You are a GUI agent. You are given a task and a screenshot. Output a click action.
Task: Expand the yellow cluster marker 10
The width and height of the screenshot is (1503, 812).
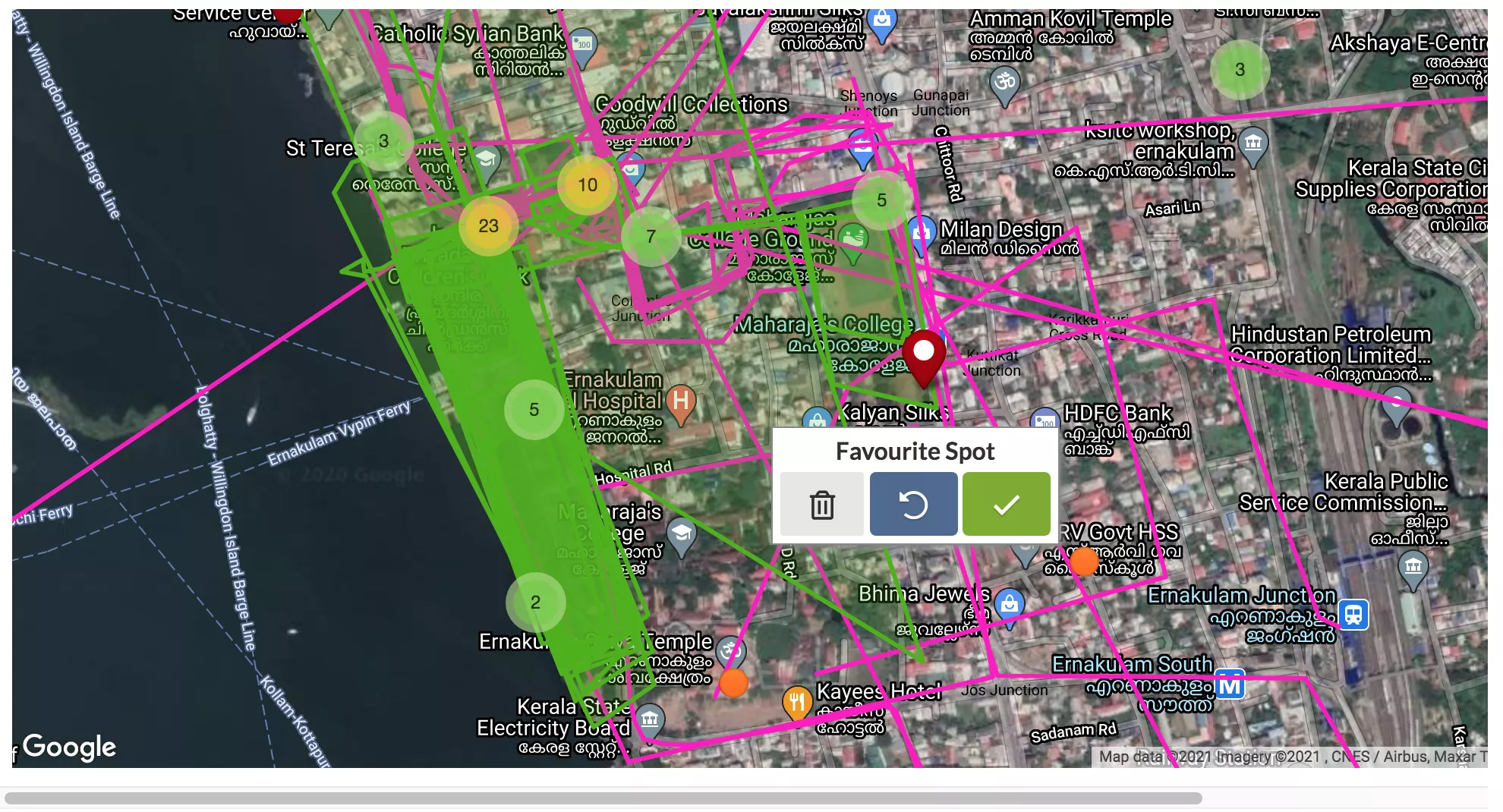tap(587, 185)
